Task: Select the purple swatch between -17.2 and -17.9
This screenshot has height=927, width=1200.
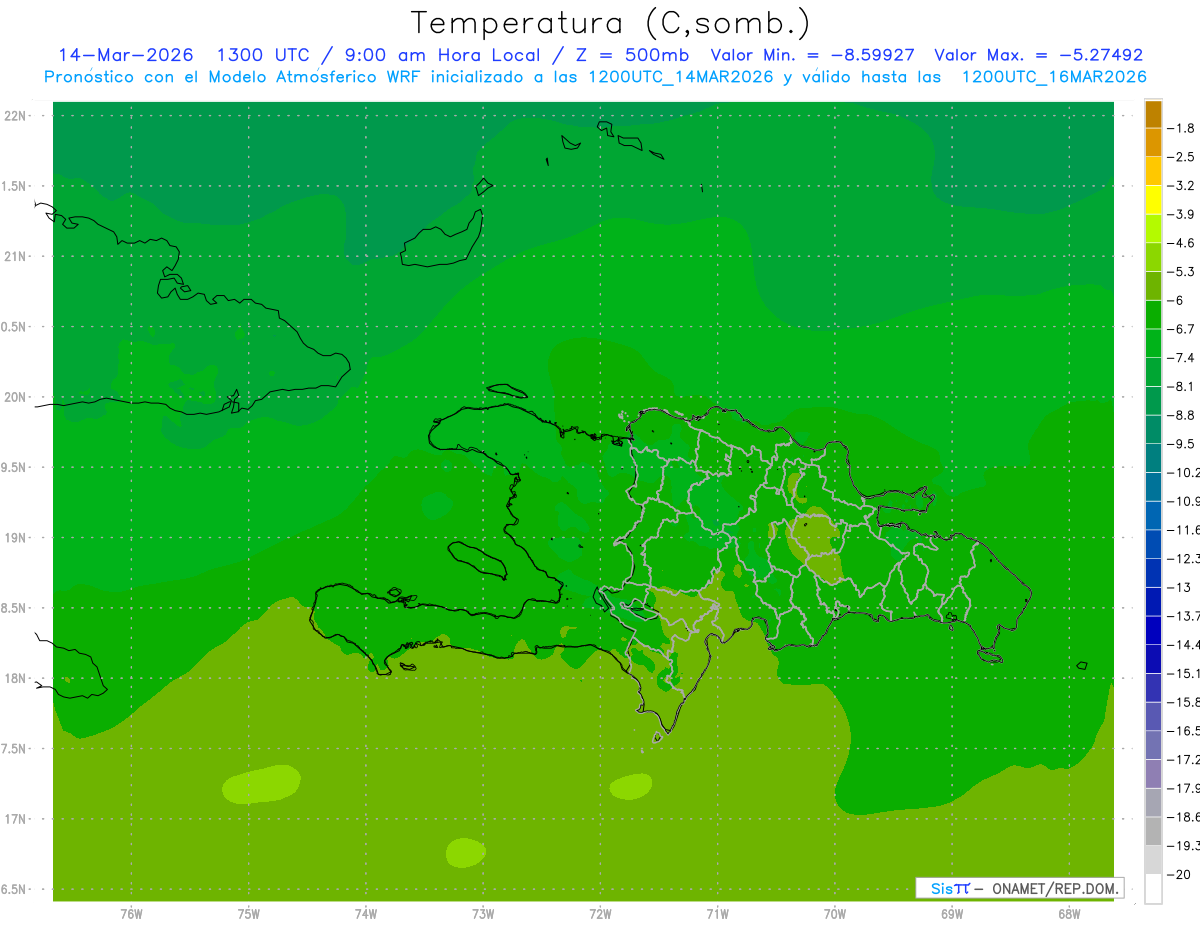Action: (1153, 774)
